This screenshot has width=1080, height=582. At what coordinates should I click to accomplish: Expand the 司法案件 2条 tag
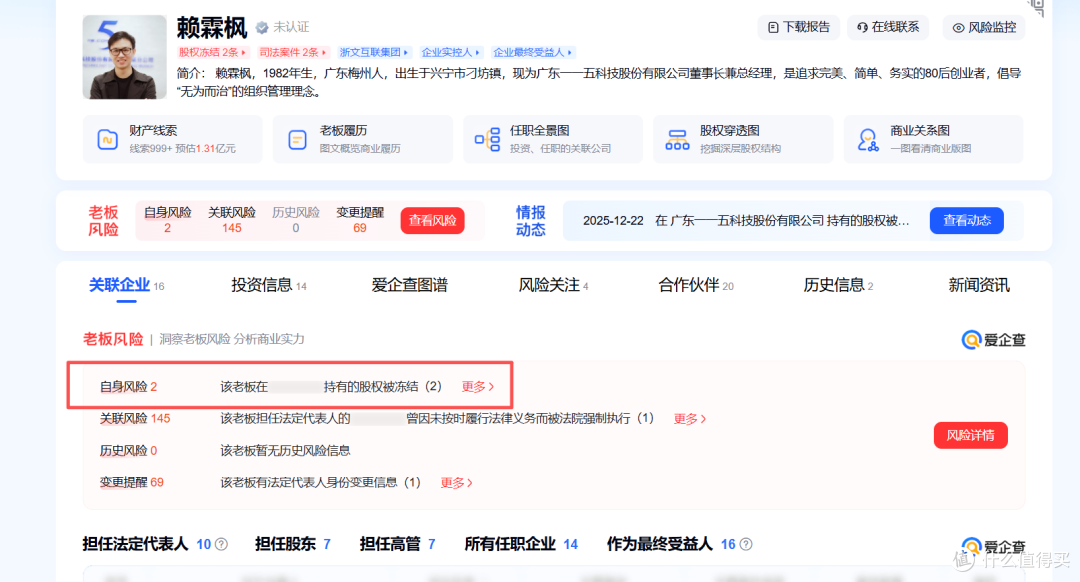[x=293, y=52]
